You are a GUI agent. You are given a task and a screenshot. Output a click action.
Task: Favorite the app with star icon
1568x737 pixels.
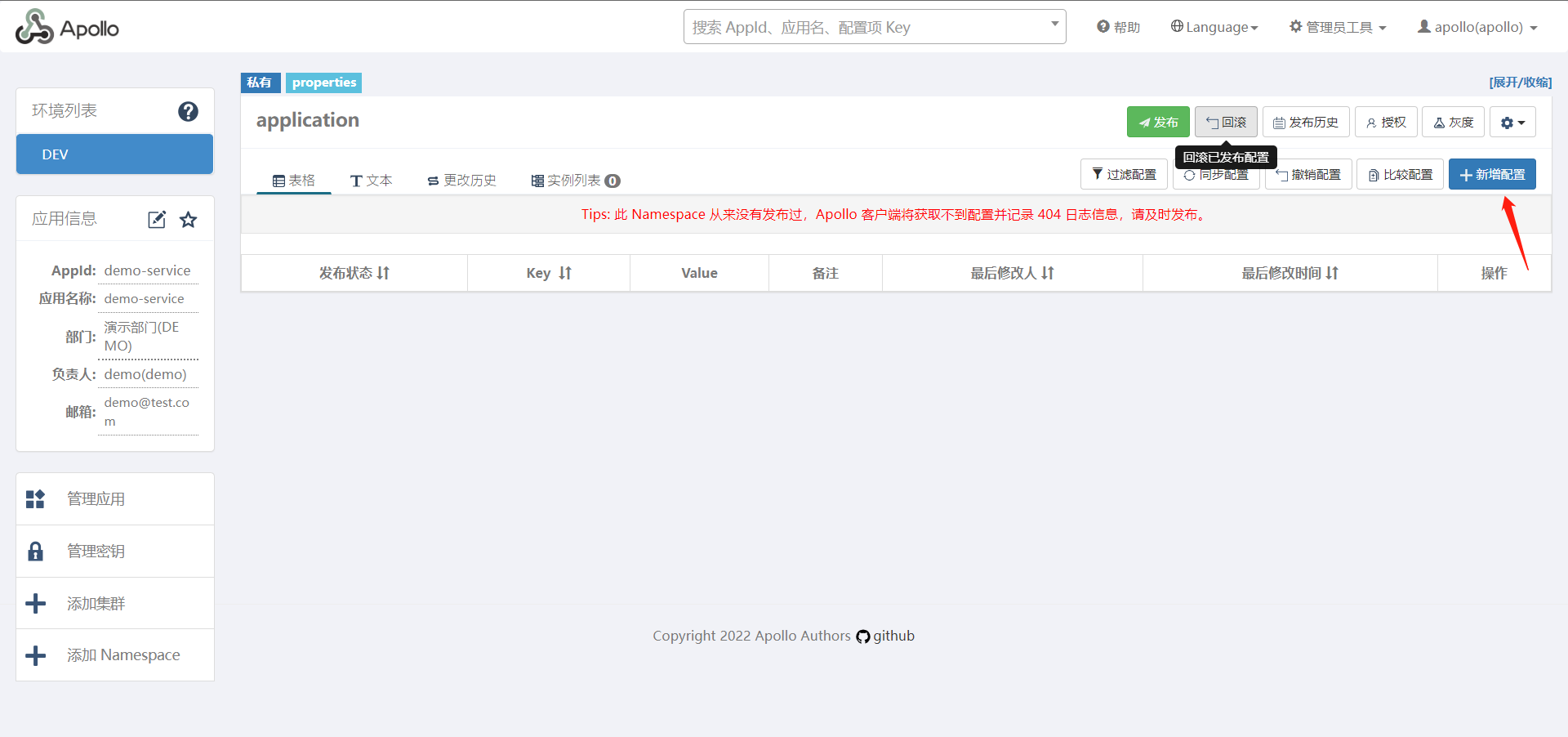coord(189,220)
